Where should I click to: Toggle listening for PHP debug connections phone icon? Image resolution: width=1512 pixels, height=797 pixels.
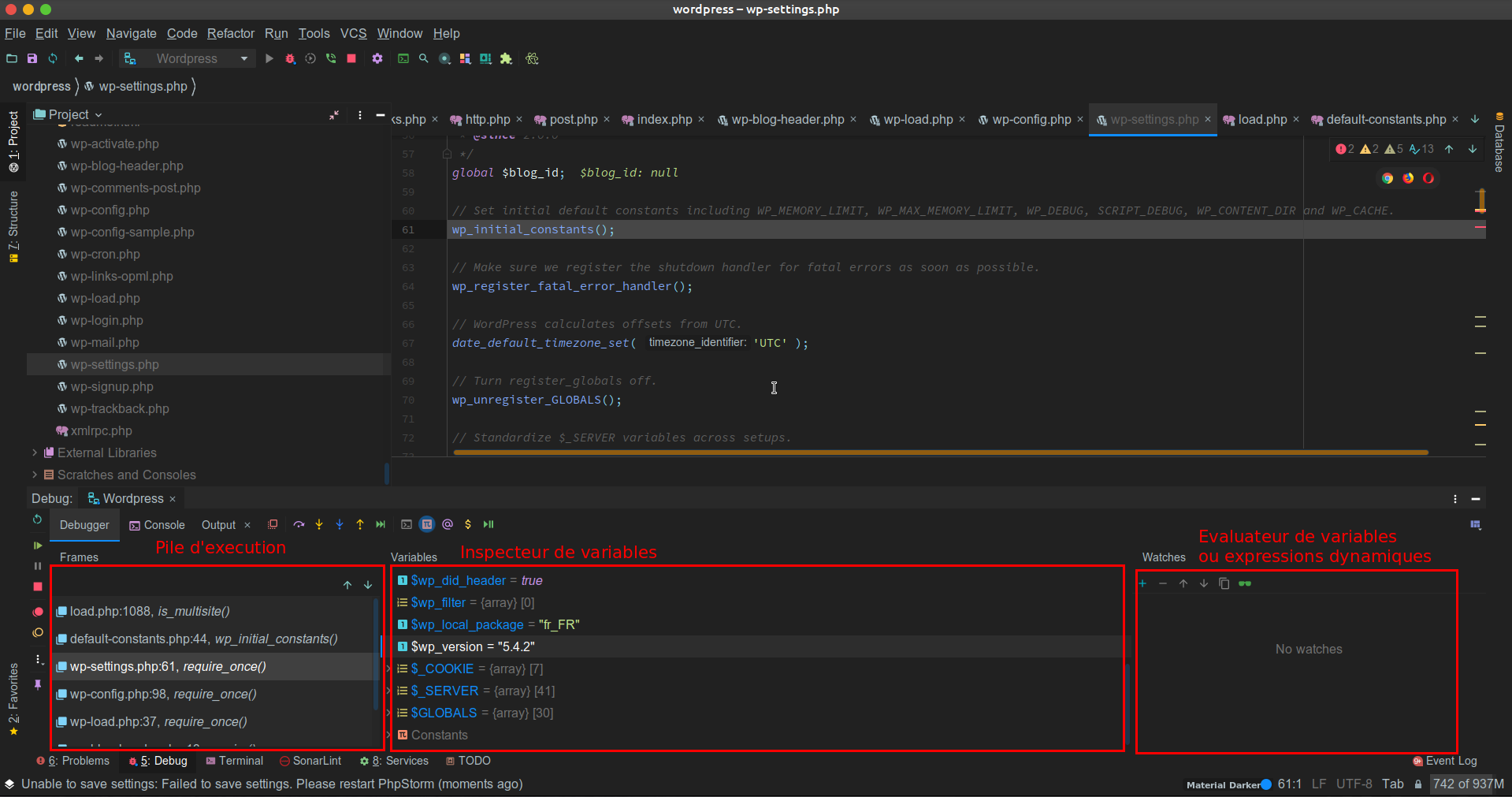[331, 58]
